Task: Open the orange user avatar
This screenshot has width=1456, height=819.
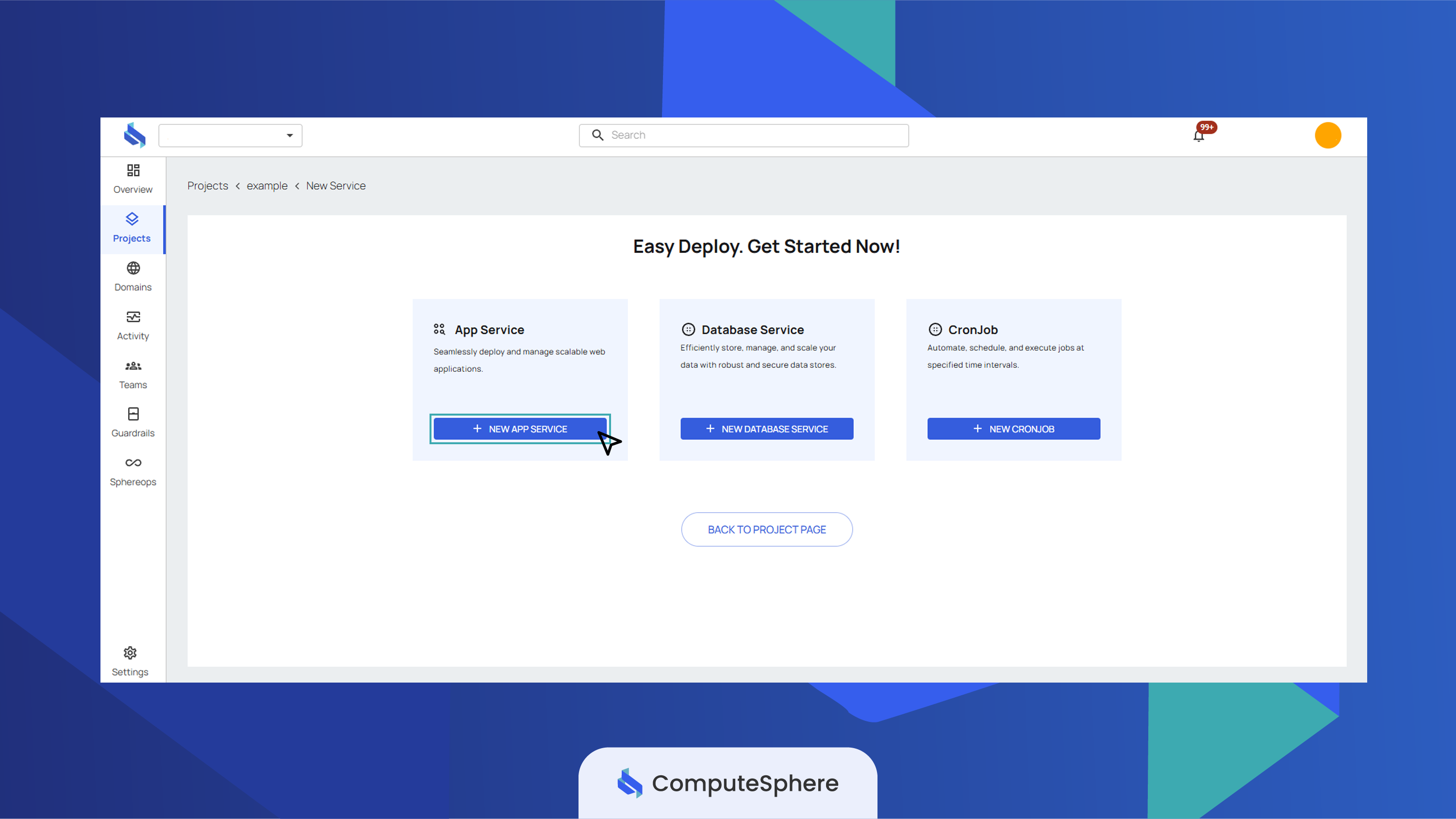Action: coord(1328,135)
